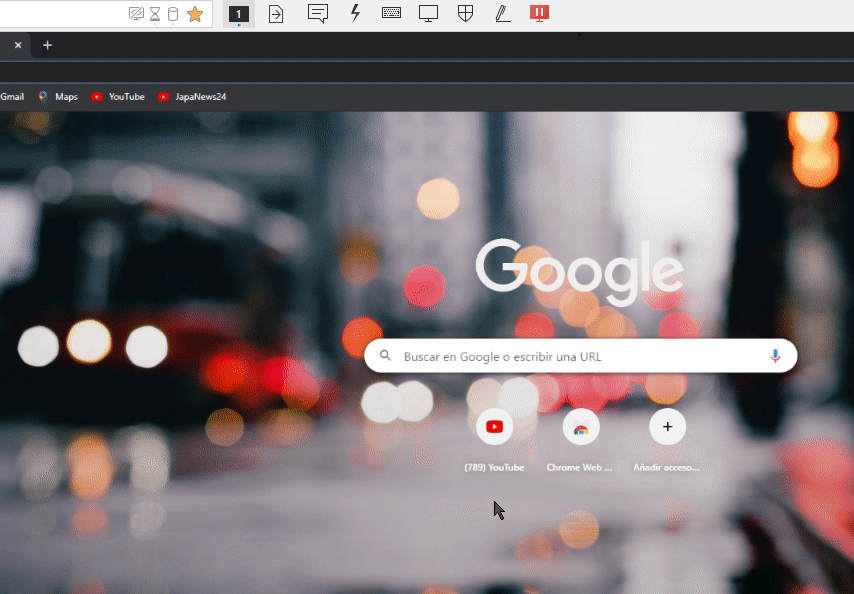The width and height of the screenshot is (854, 594).
Task: Click the red session recording icon
Action: (539, 13)
